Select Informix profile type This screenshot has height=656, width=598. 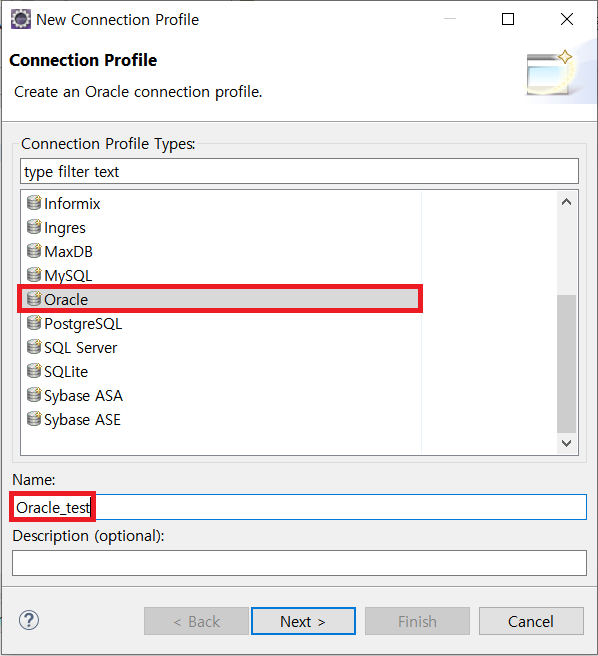72,204
